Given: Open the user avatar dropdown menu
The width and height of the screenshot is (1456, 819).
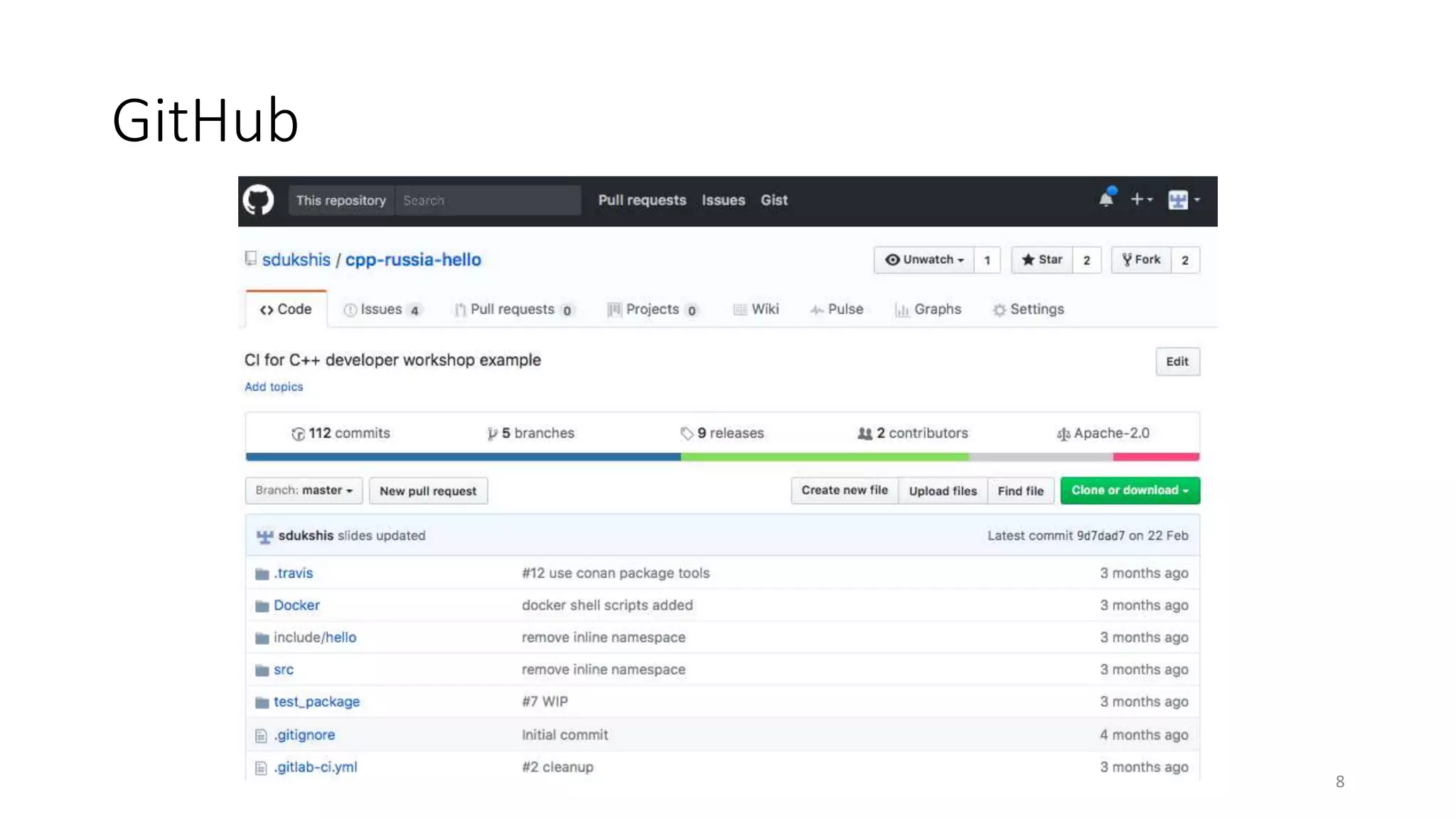Looking at the screenshot, I should pyautogui.click(x=1184, y=200).
